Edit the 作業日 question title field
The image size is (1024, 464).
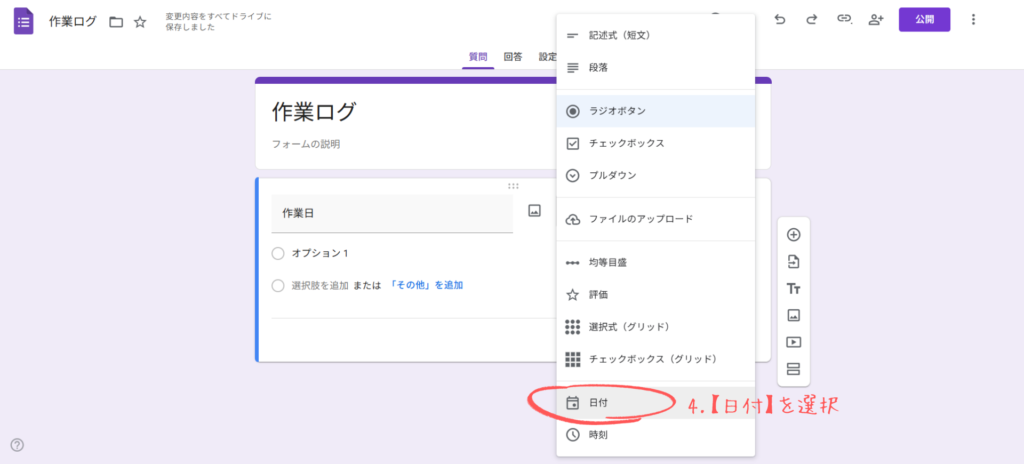tap(392, 213)
